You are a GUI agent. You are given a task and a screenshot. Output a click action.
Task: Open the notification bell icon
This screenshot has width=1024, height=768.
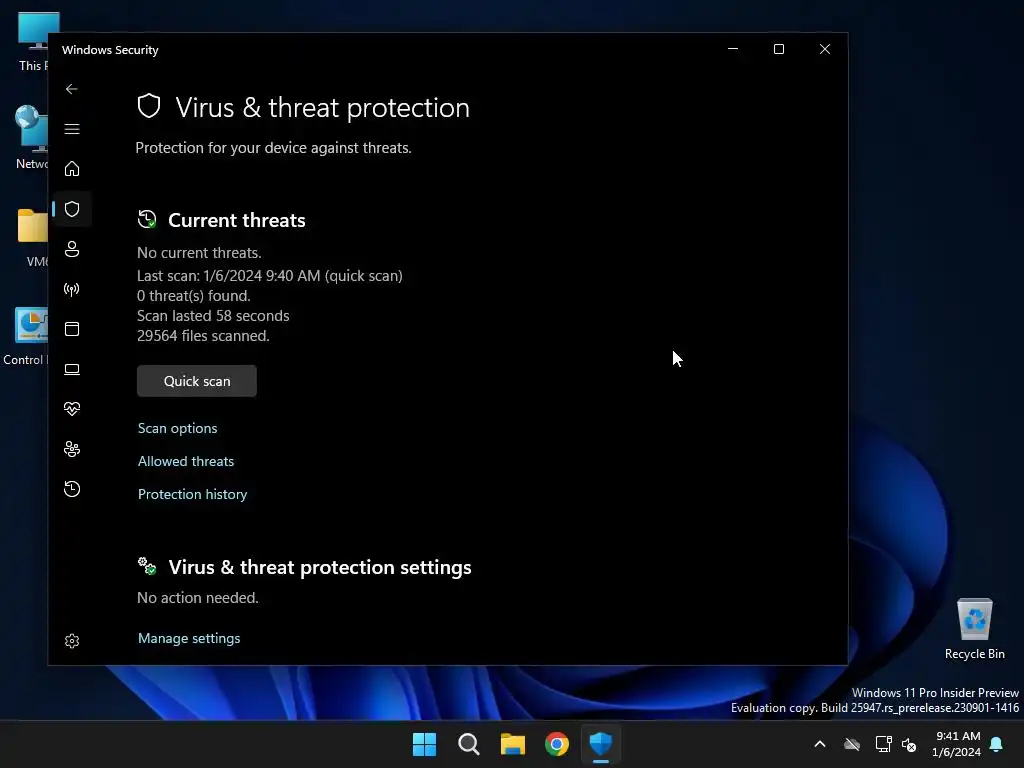tap(997, 744)
